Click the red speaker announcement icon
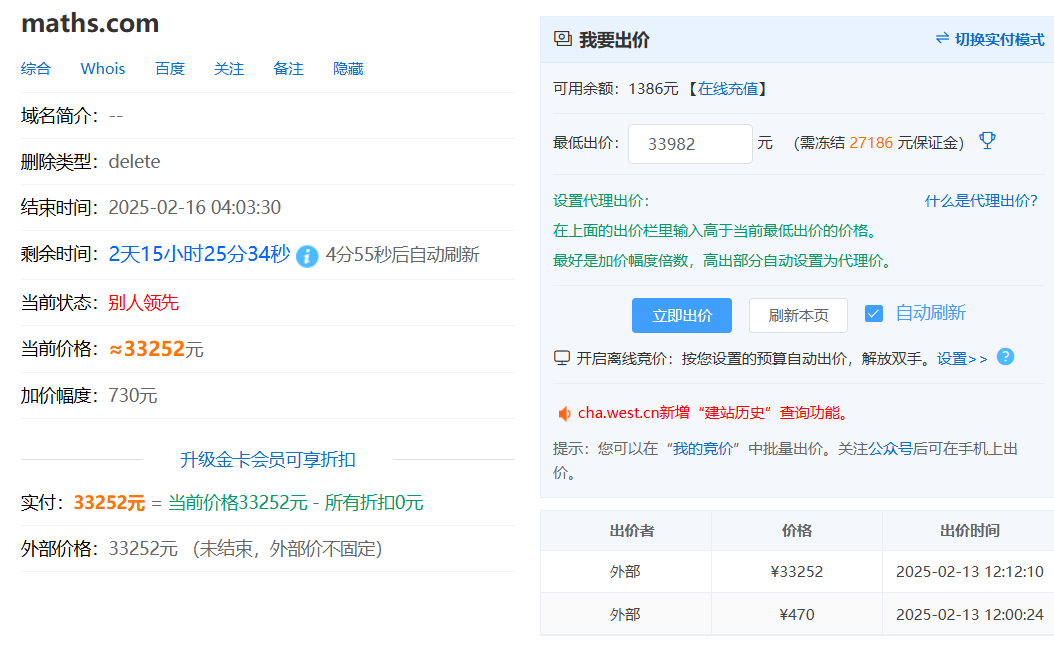The height and width of the screenshot is (651, 1054). [x=564, y=413]
